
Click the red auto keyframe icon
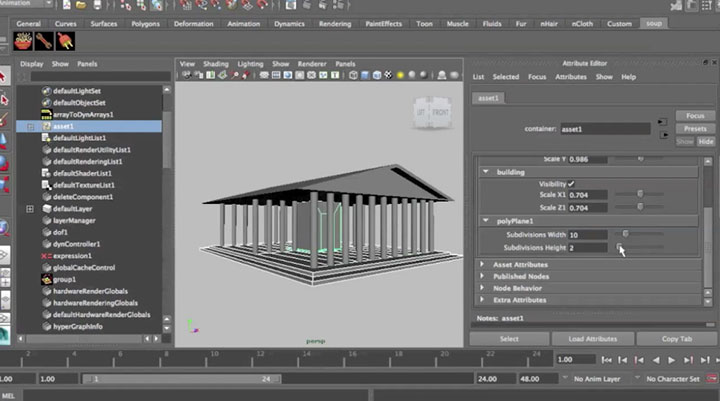pyautogui.click(x=712, y=379)
